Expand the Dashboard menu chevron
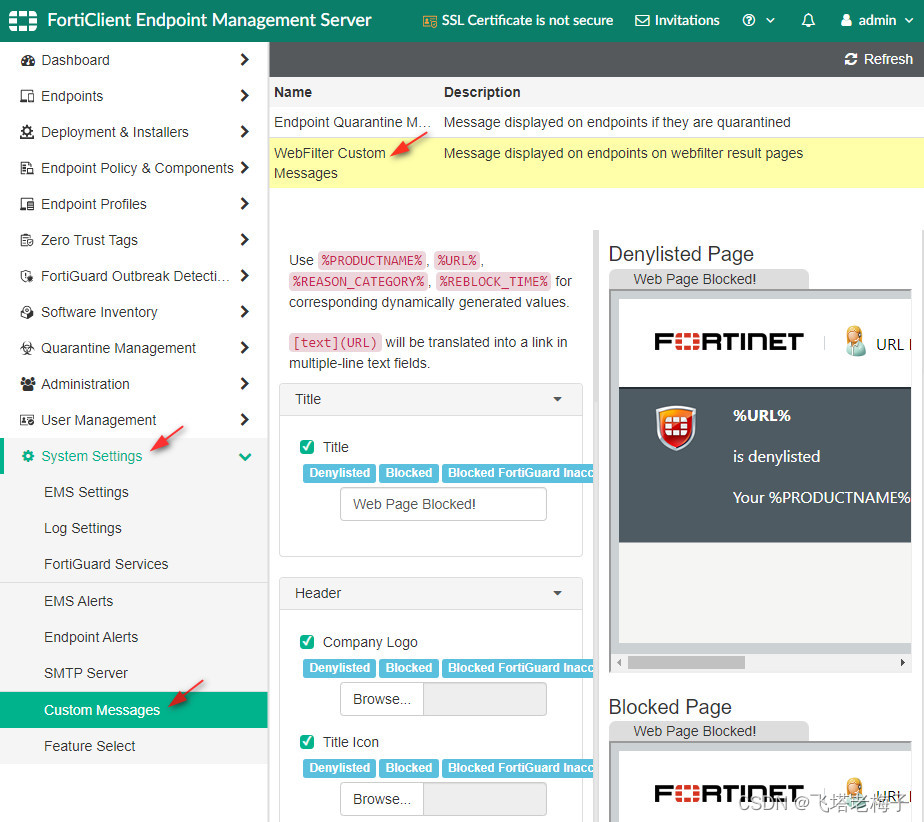This screenshot has width=924, height=822. (x=245, y=60)
